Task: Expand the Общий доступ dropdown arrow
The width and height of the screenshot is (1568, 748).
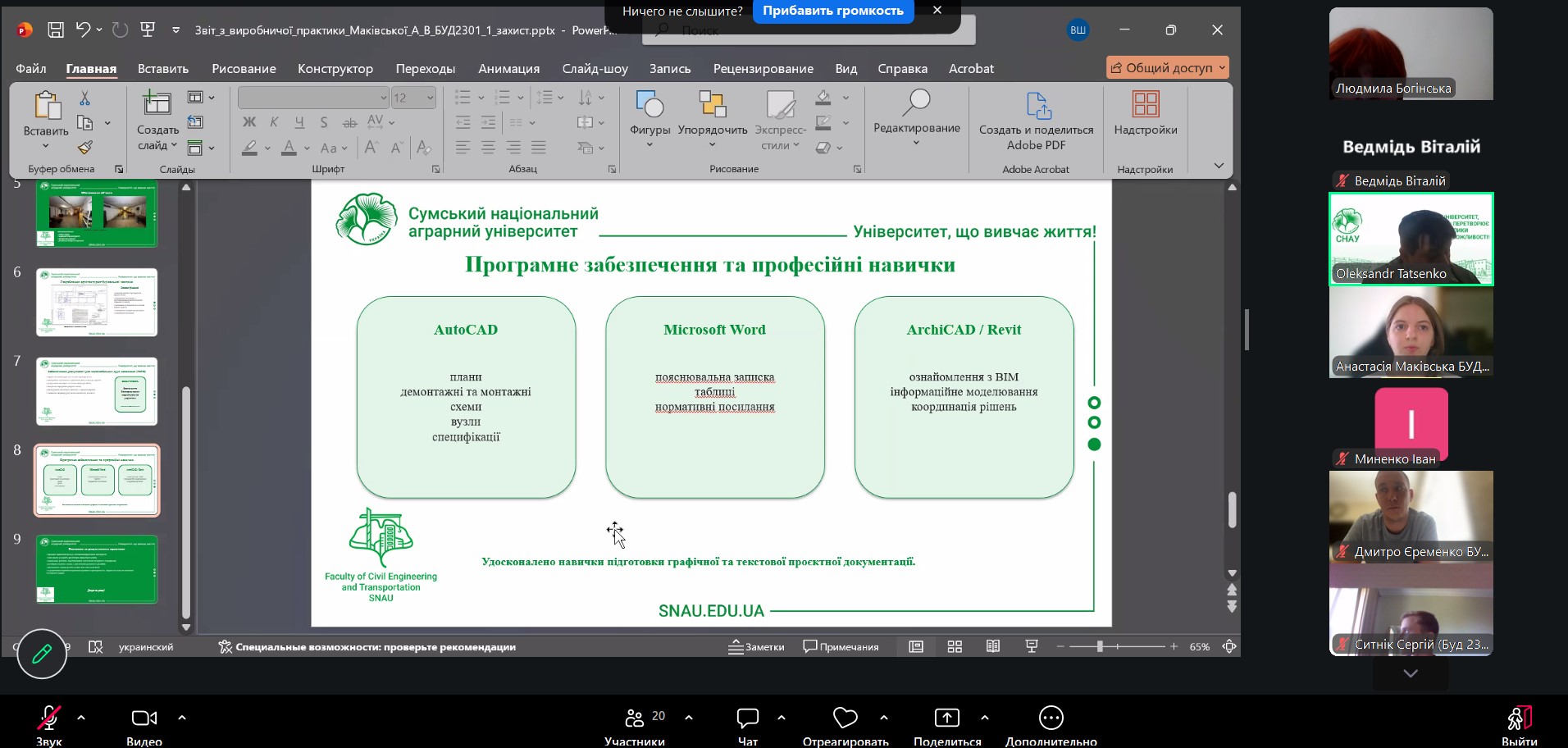Action: click(x=1222, y=68)
